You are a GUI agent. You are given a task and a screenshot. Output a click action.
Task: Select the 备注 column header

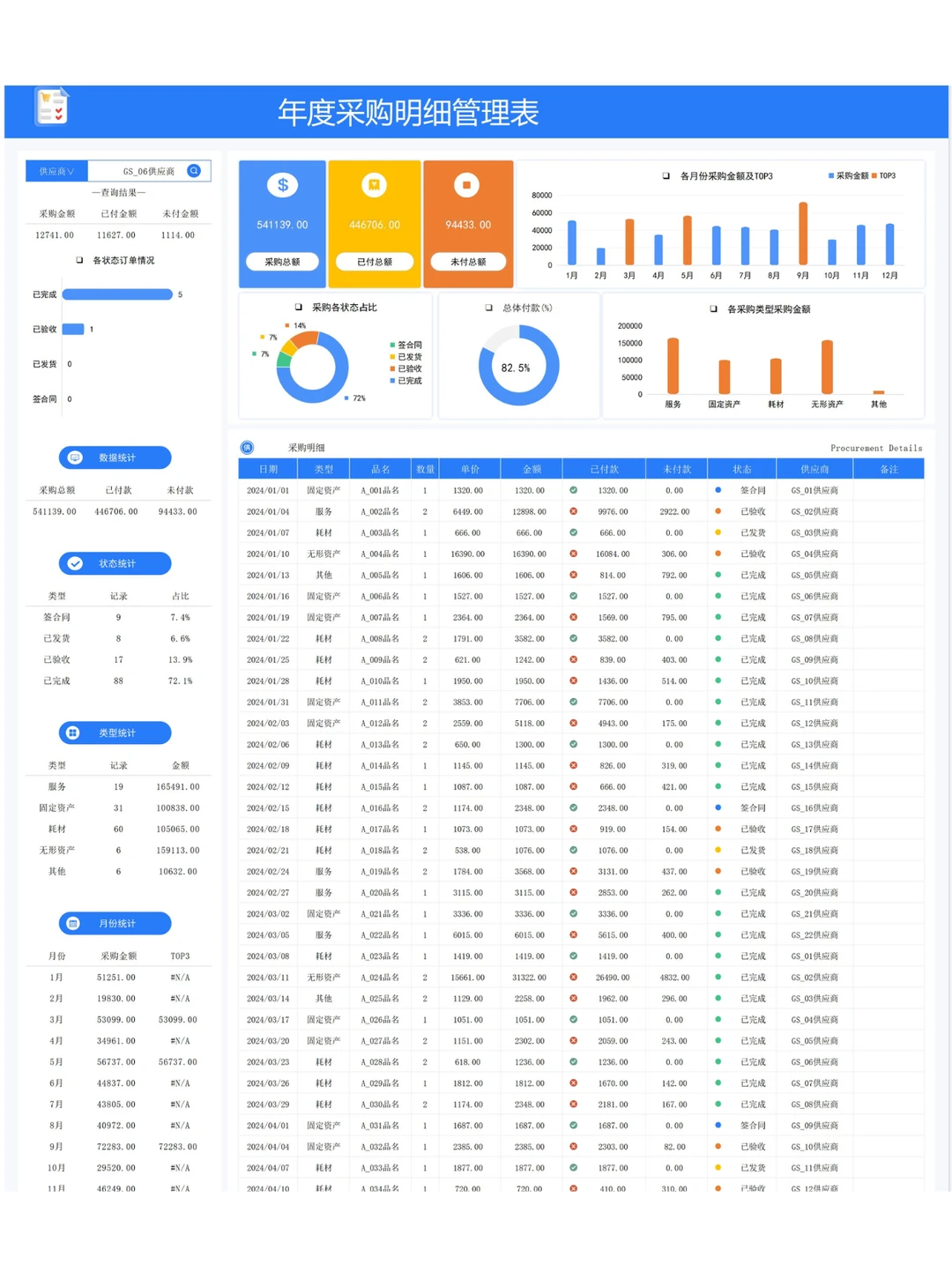click(x=889, y=469)
